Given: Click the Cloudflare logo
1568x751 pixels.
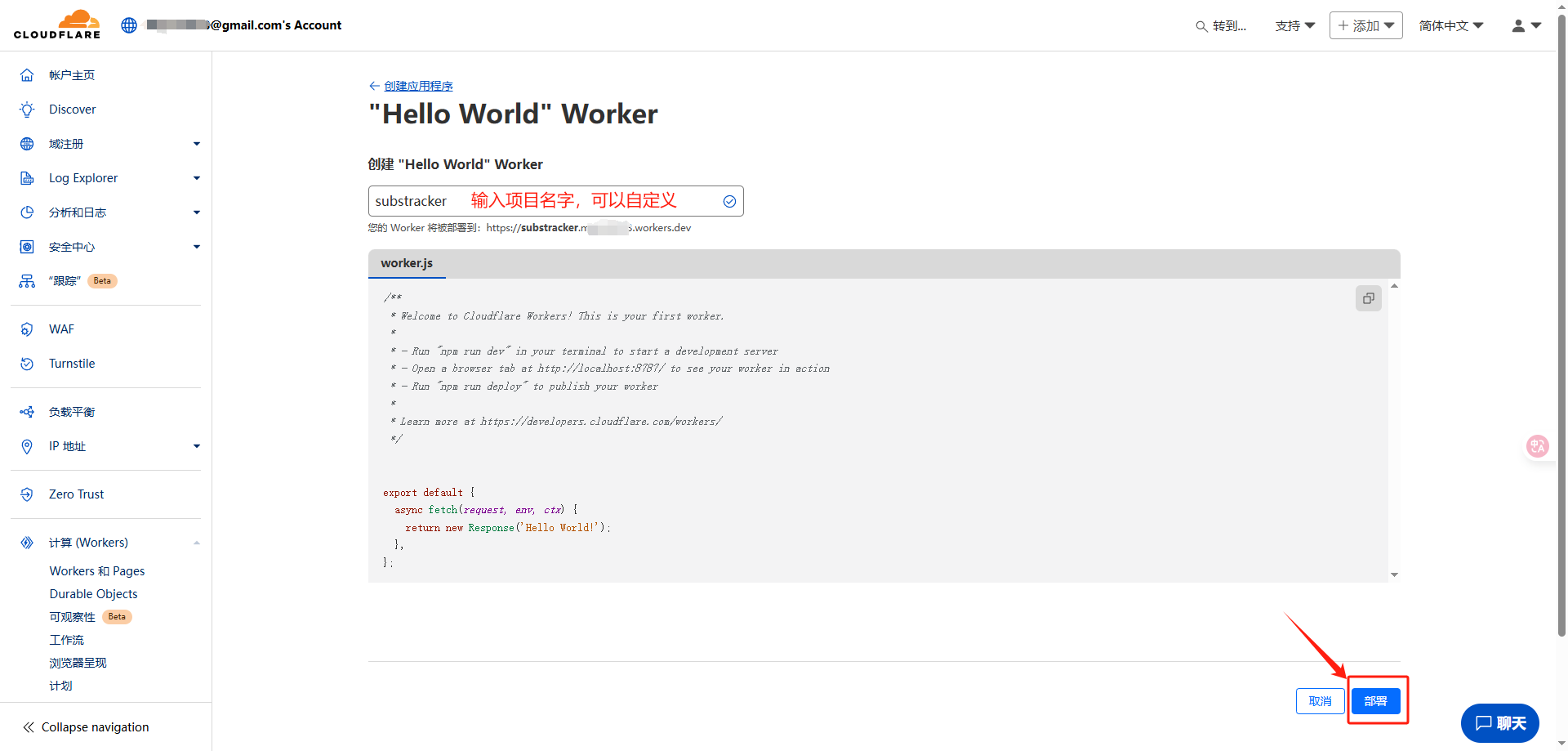Looking at the screenshot, I should point(57,25).
